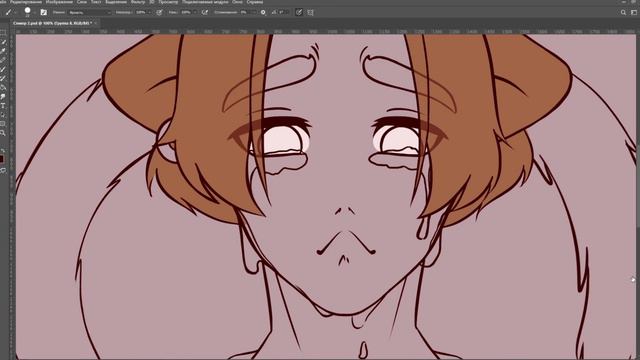The height and width of the screenshot is (360, 640).
Task: Select the open .psd document tab
Action: [x=52, y=23]
